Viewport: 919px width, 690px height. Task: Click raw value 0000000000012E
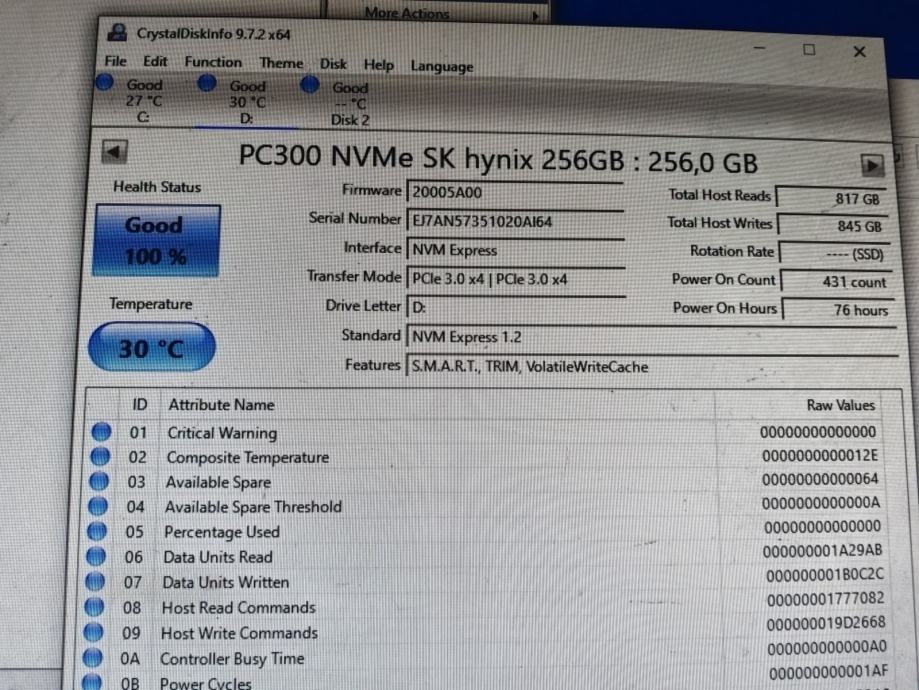(820, 456)
